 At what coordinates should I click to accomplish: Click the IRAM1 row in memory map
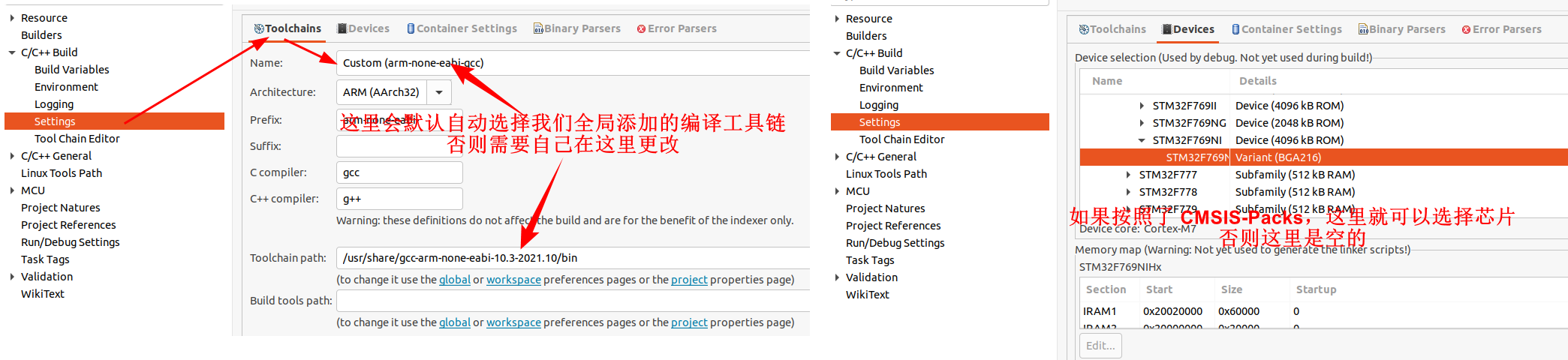coord(1323,311)
